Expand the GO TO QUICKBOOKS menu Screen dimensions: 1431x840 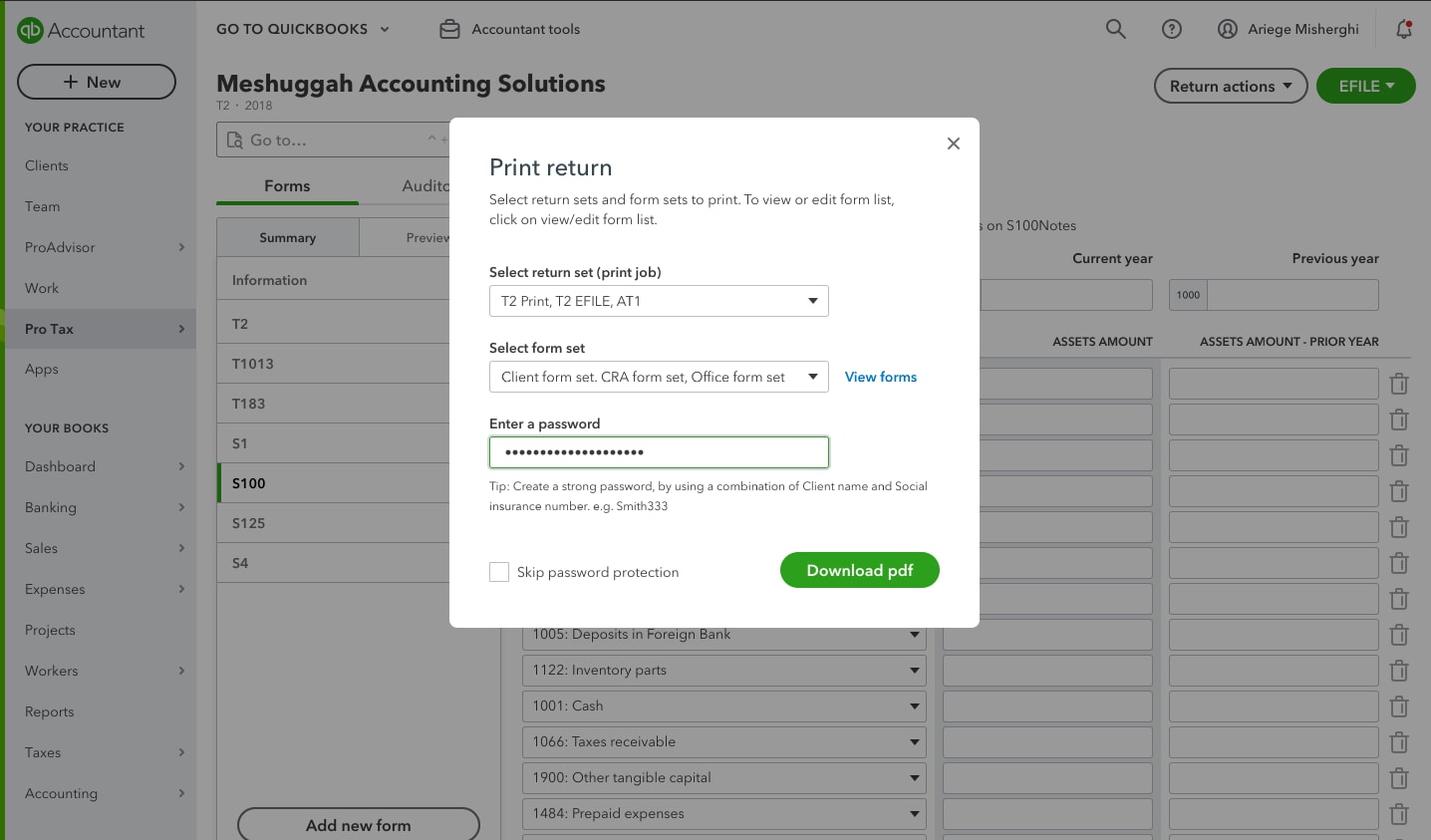point(303,29)
